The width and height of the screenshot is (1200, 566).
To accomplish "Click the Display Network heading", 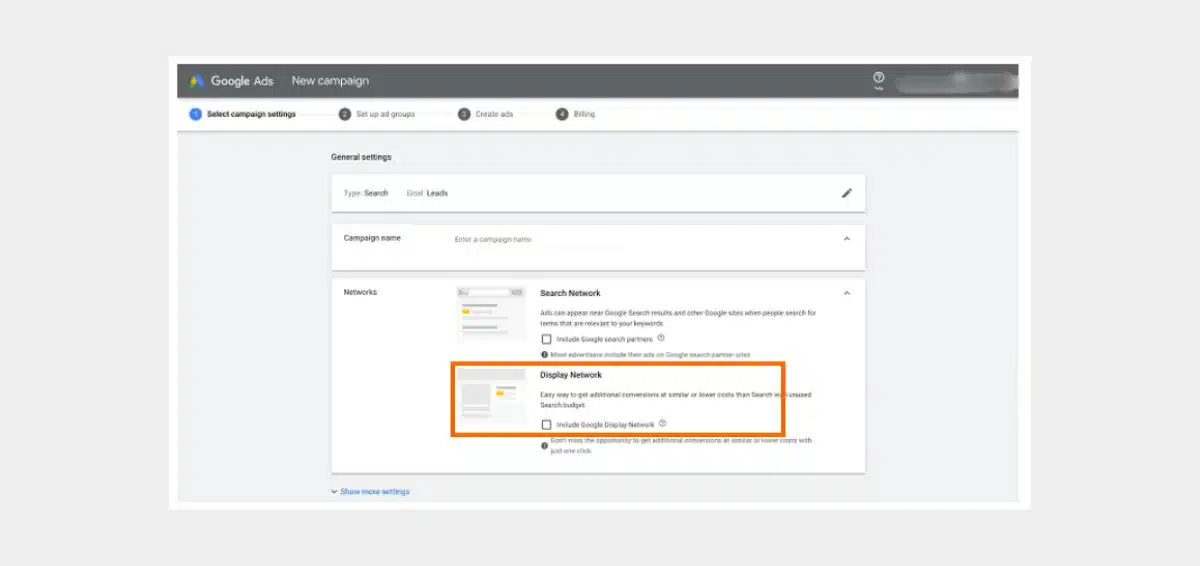I will tap(571, 375).
